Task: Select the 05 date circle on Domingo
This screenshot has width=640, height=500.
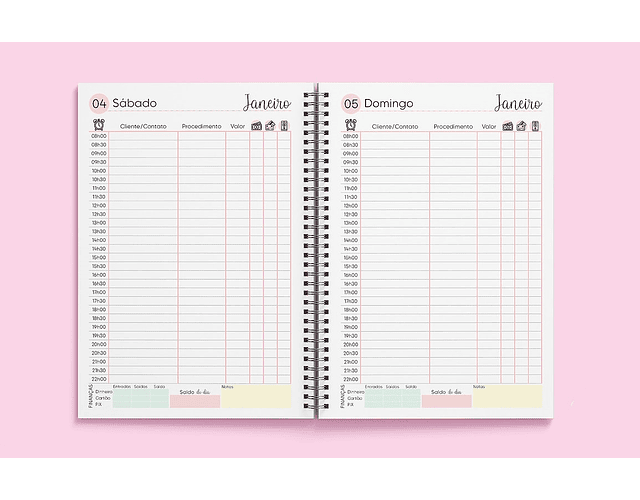Action: [x=350, y=103]
